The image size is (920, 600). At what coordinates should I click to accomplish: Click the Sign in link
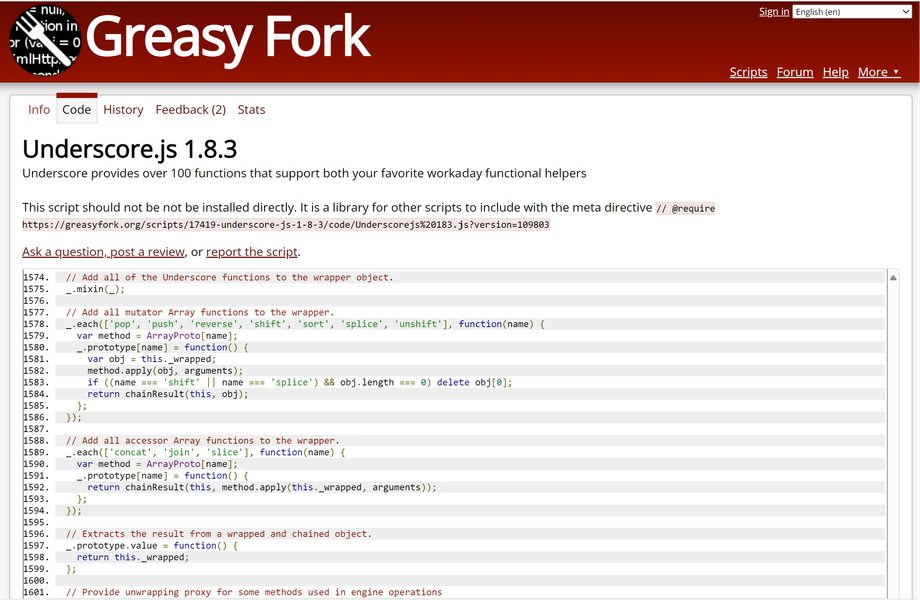click(x=774, y=12)
